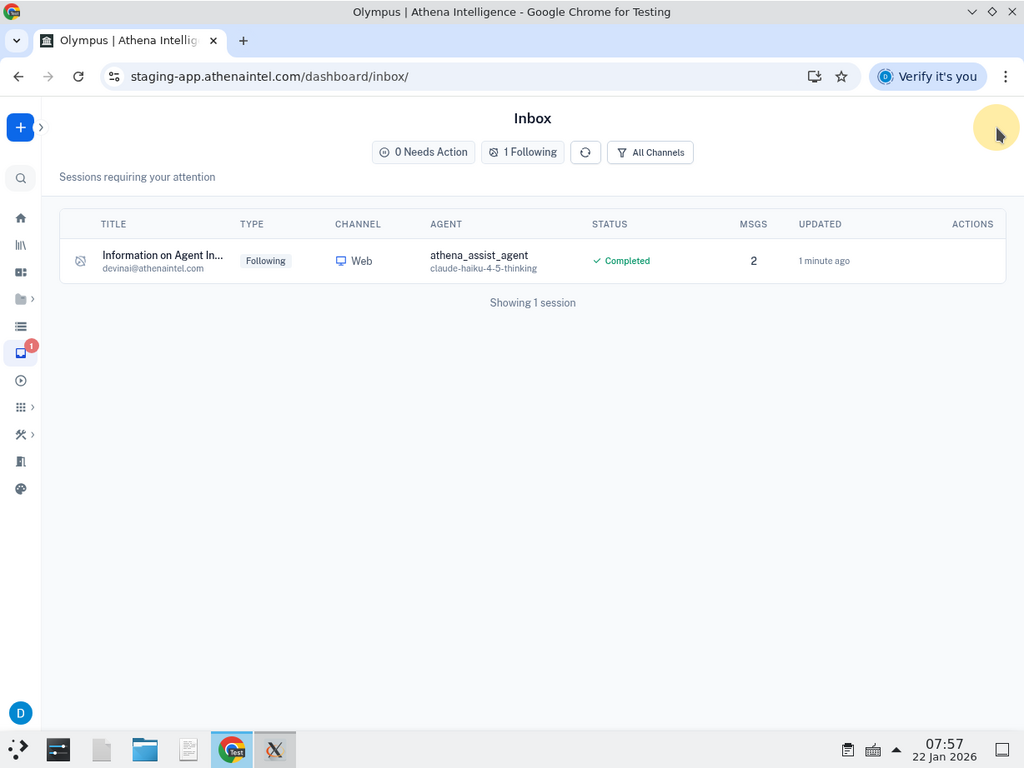Screen dimensions: 1024x768
Task: Click the site information icon in the address bar
Action: coord(114,76)
